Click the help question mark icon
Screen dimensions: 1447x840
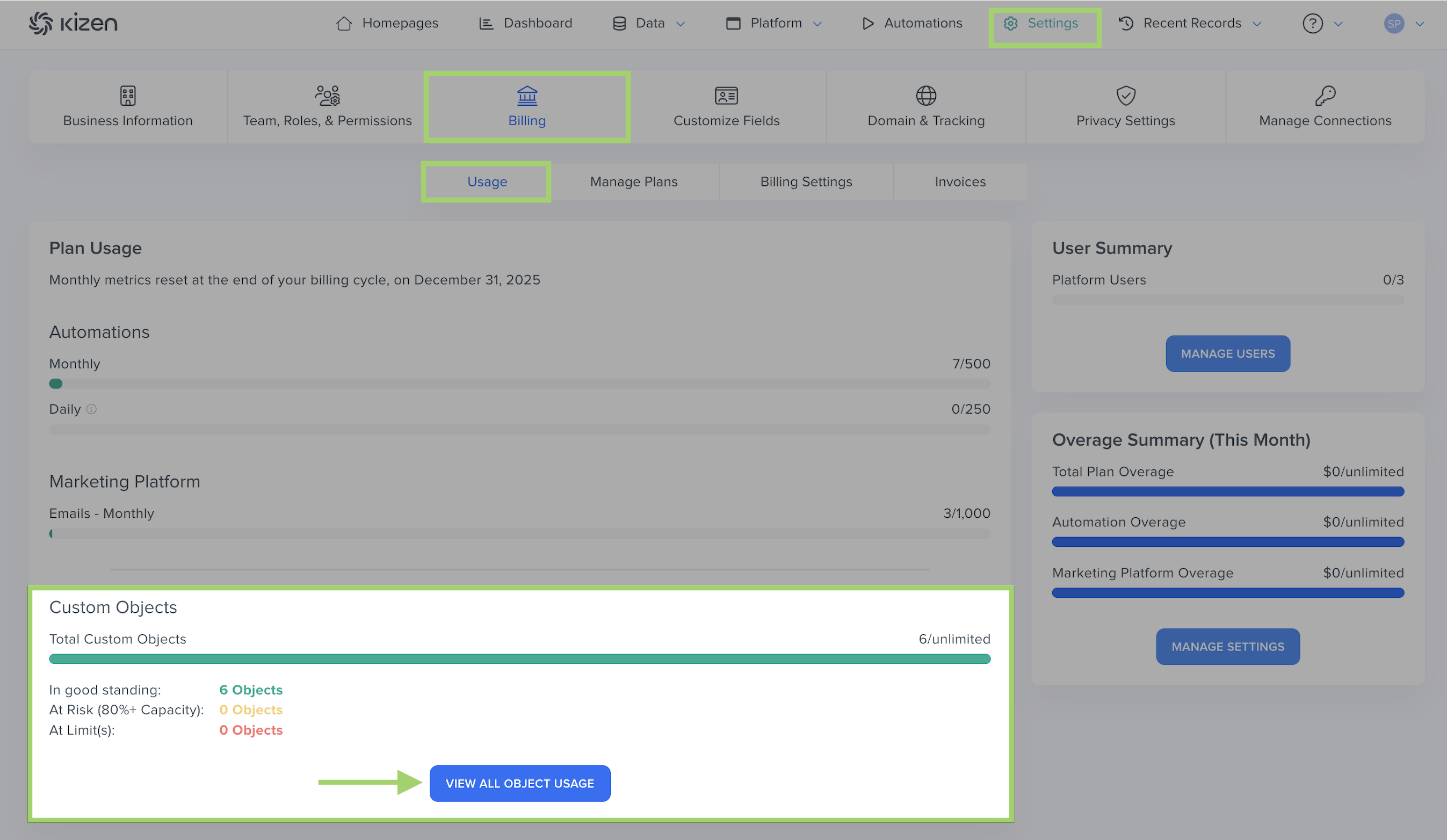[1313, 24]
